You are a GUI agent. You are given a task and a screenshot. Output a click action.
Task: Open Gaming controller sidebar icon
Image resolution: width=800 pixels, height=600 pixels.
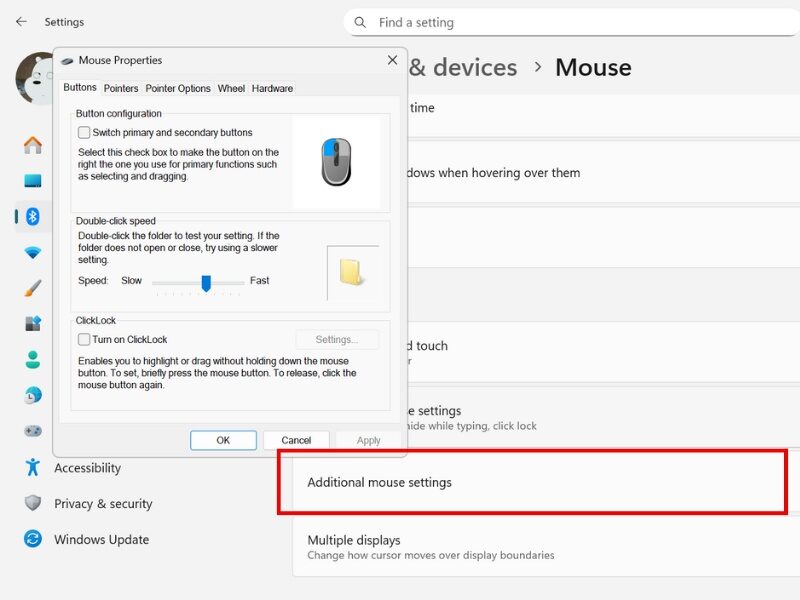33,431
